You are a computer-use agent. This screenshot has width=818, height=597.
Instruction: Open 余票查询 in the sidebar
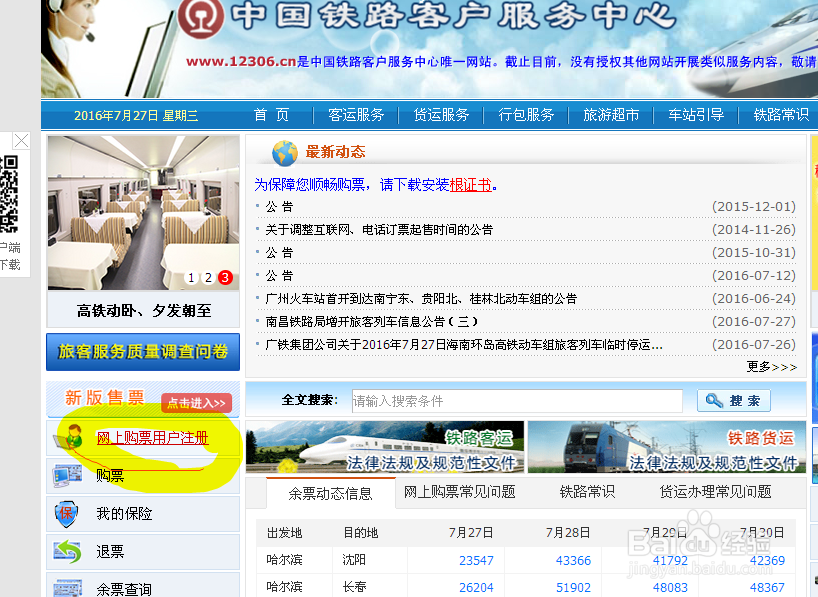tap(124, 589)
